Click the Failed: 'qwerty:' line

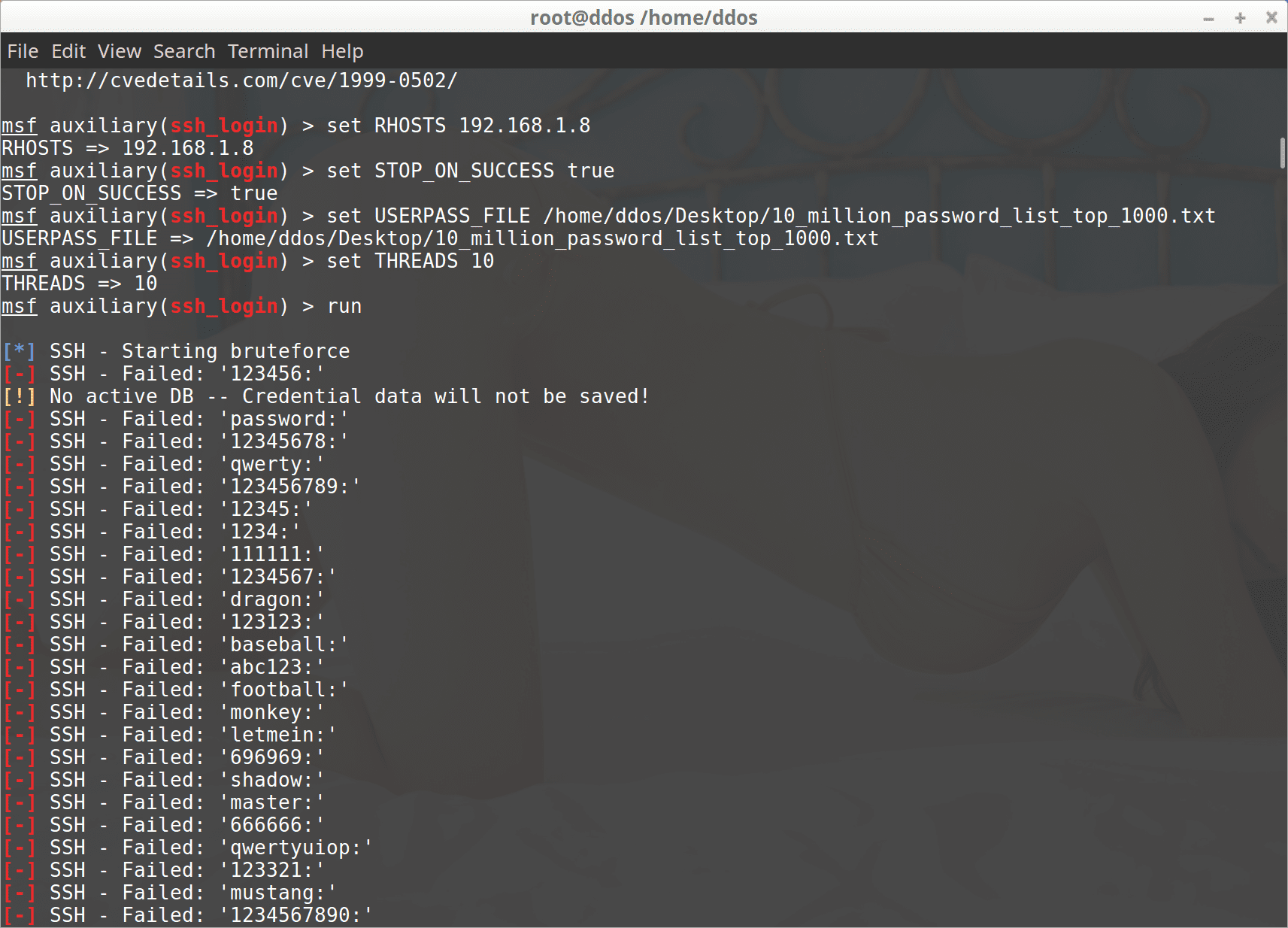pos(164,464)
